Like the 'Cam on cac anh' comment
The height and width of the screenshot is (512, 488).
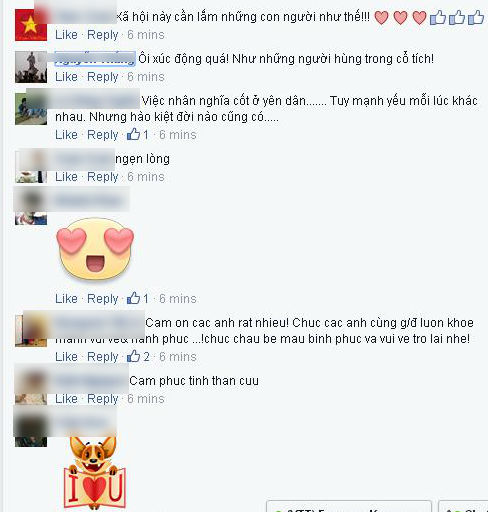[x=66, y=357]
